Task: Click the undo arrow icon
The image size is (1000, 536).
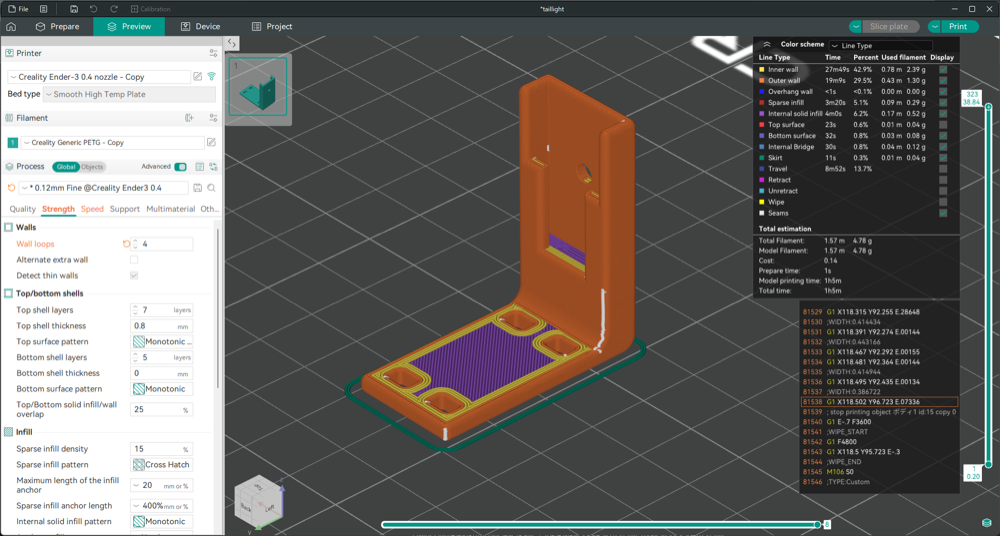Action: click(93, 9)
